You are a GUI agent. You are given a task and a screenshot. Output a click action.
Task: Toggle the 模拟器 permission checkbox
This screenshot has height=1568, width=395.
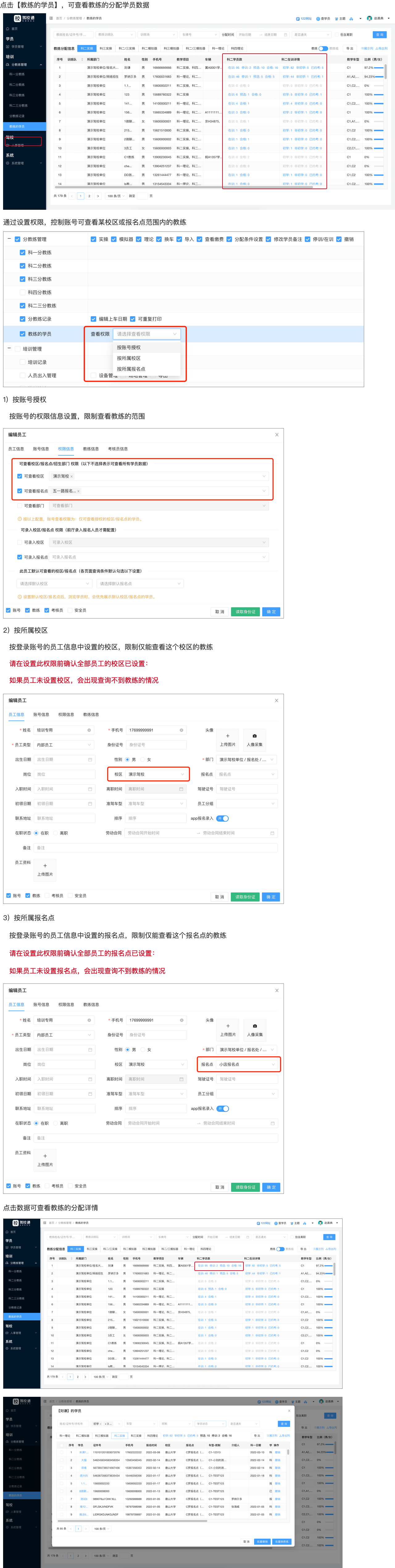coord(114,239)
